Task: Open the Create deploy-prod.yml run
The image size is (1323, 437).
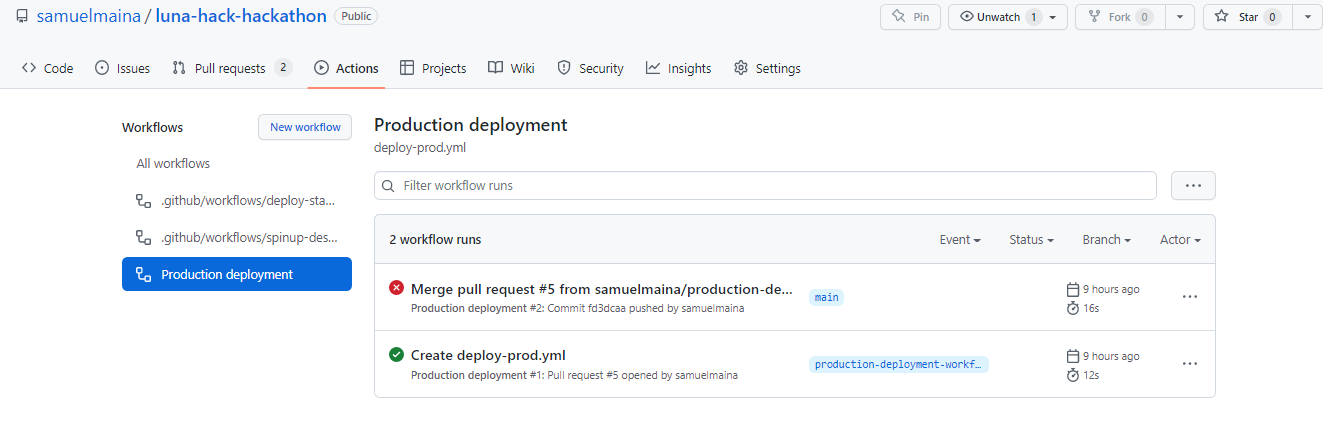Action: (x=488, y=355)
